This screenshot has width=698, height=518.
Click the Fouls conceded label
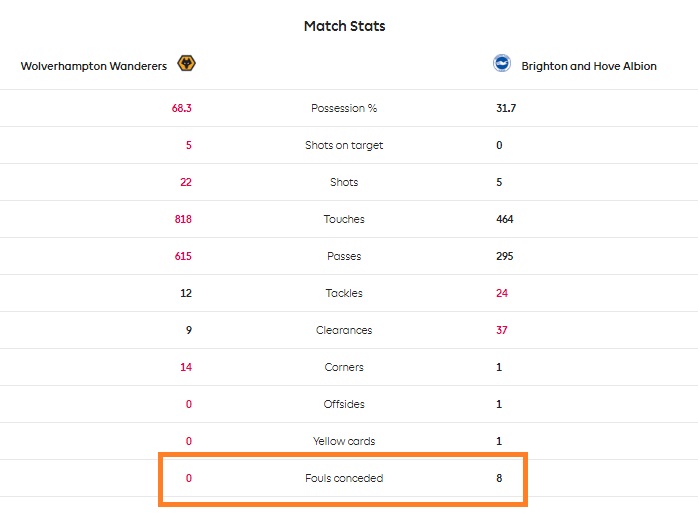click(x=344, y=478)
